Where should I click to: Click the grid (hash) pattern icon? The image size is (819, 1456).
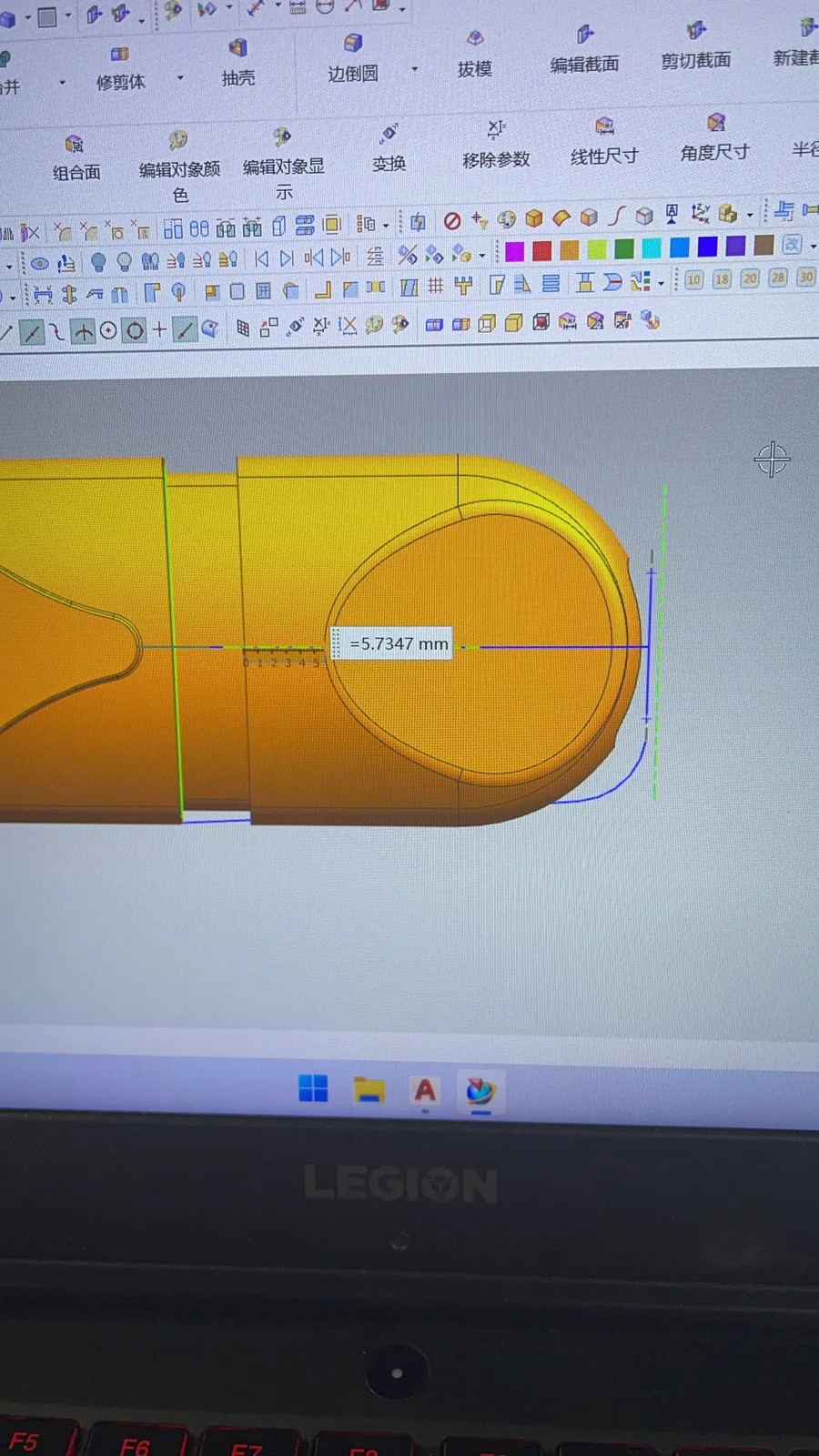coord(436,287)
